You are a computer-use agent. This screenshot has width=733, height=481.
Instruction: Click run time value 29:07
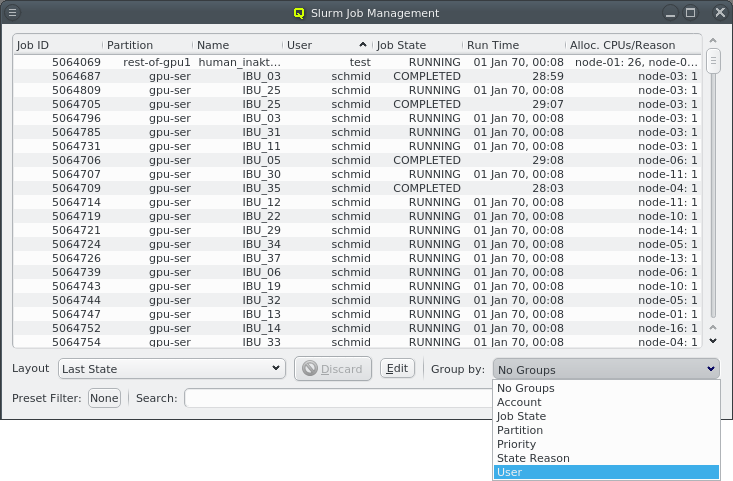547,104
